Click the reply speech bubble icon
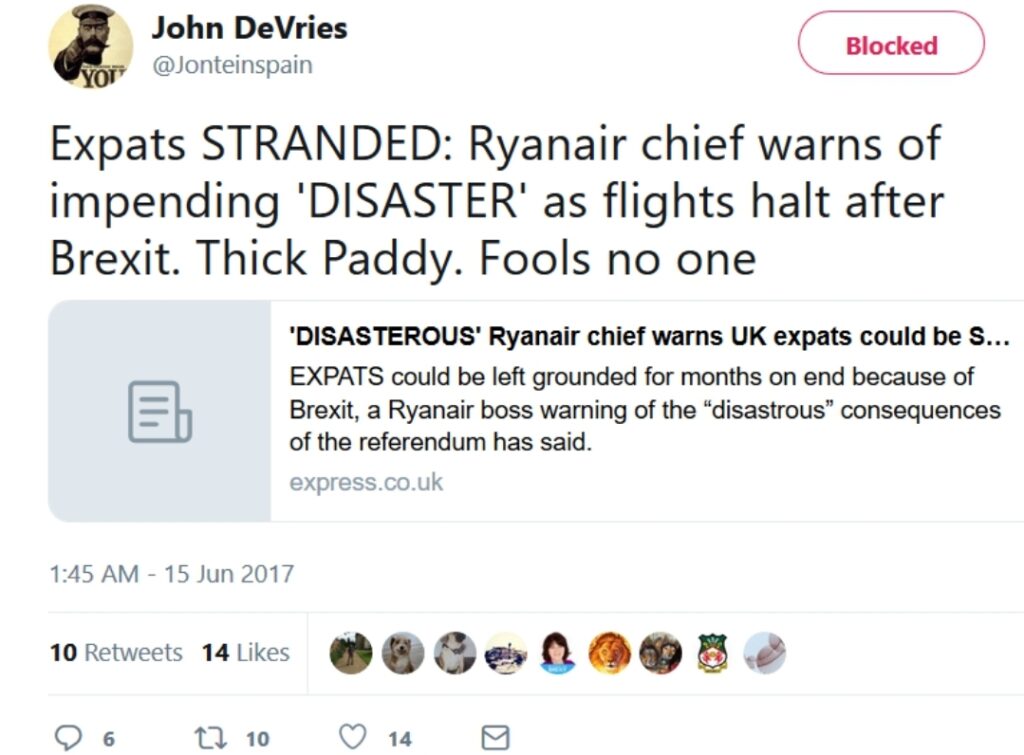 (x=68, y=738)
